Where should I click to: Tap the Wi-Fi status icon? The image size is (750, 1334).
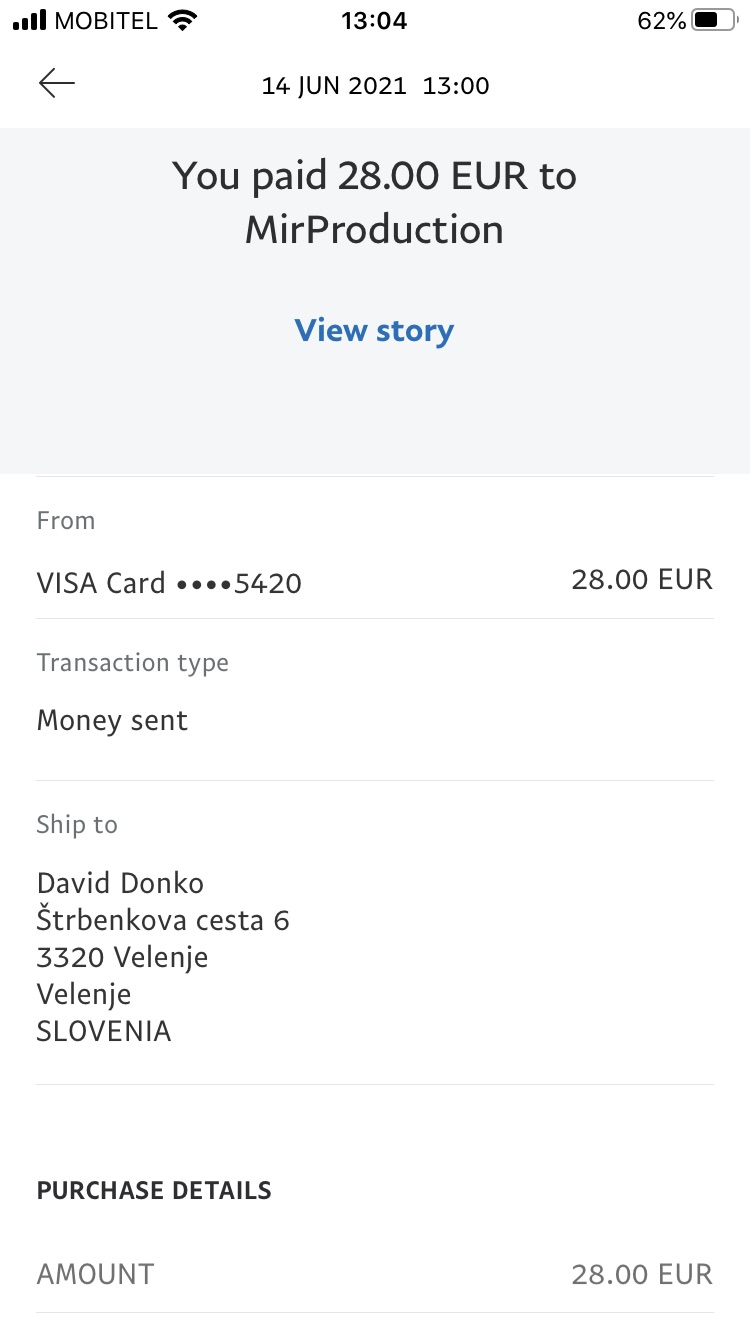[183, 21]
